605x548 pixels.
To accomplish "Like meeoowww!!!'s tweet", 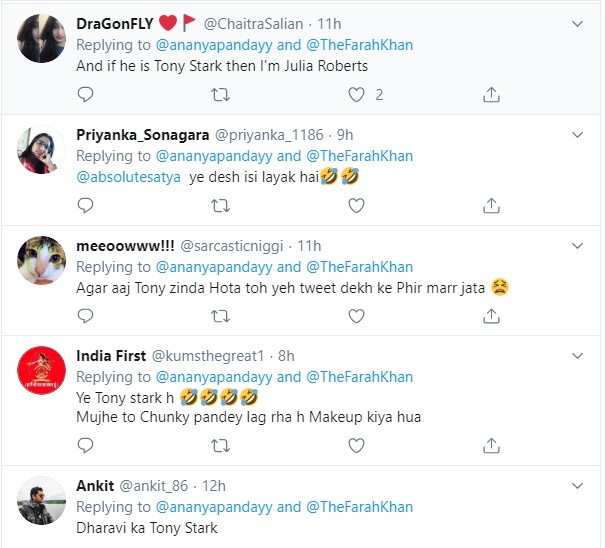I will click(x=355, y=315).
